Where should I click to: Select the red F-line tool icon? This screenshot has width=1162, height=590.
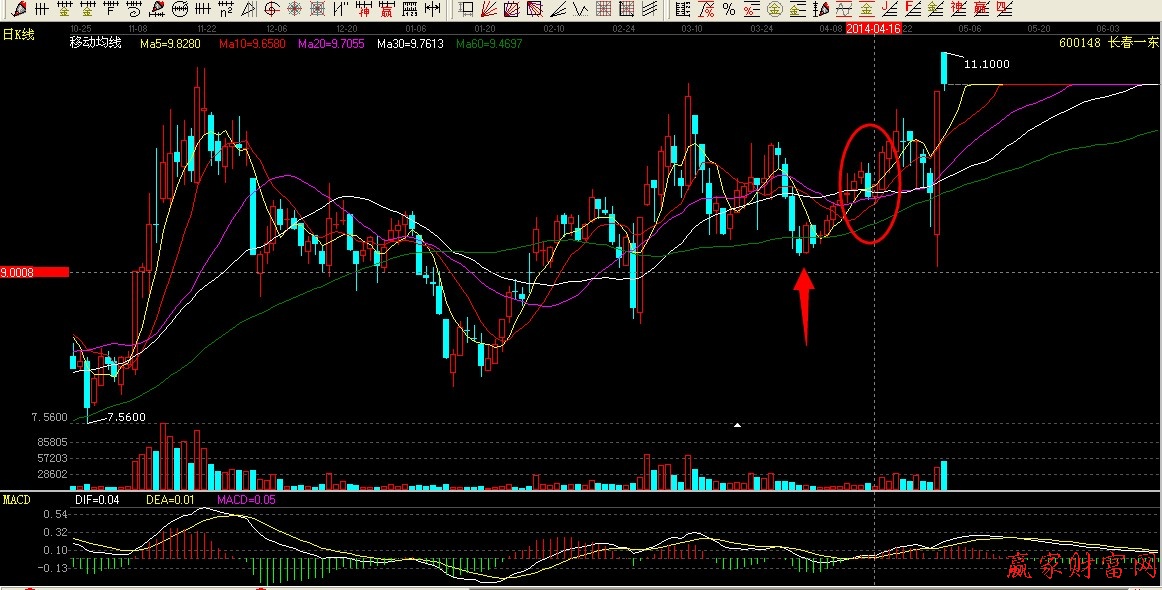[911, 9]
